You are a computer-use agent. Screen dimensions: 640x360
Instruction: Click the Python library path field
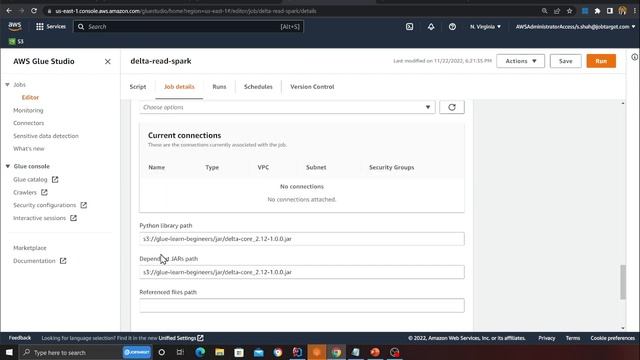click(302, 239)
